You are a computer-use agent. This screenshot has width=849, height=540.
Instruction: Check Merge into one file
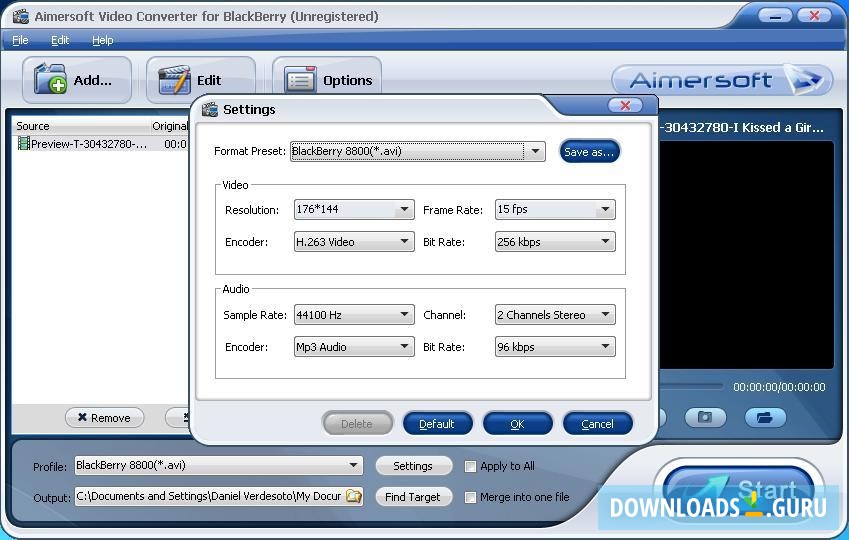pos(471,497)
